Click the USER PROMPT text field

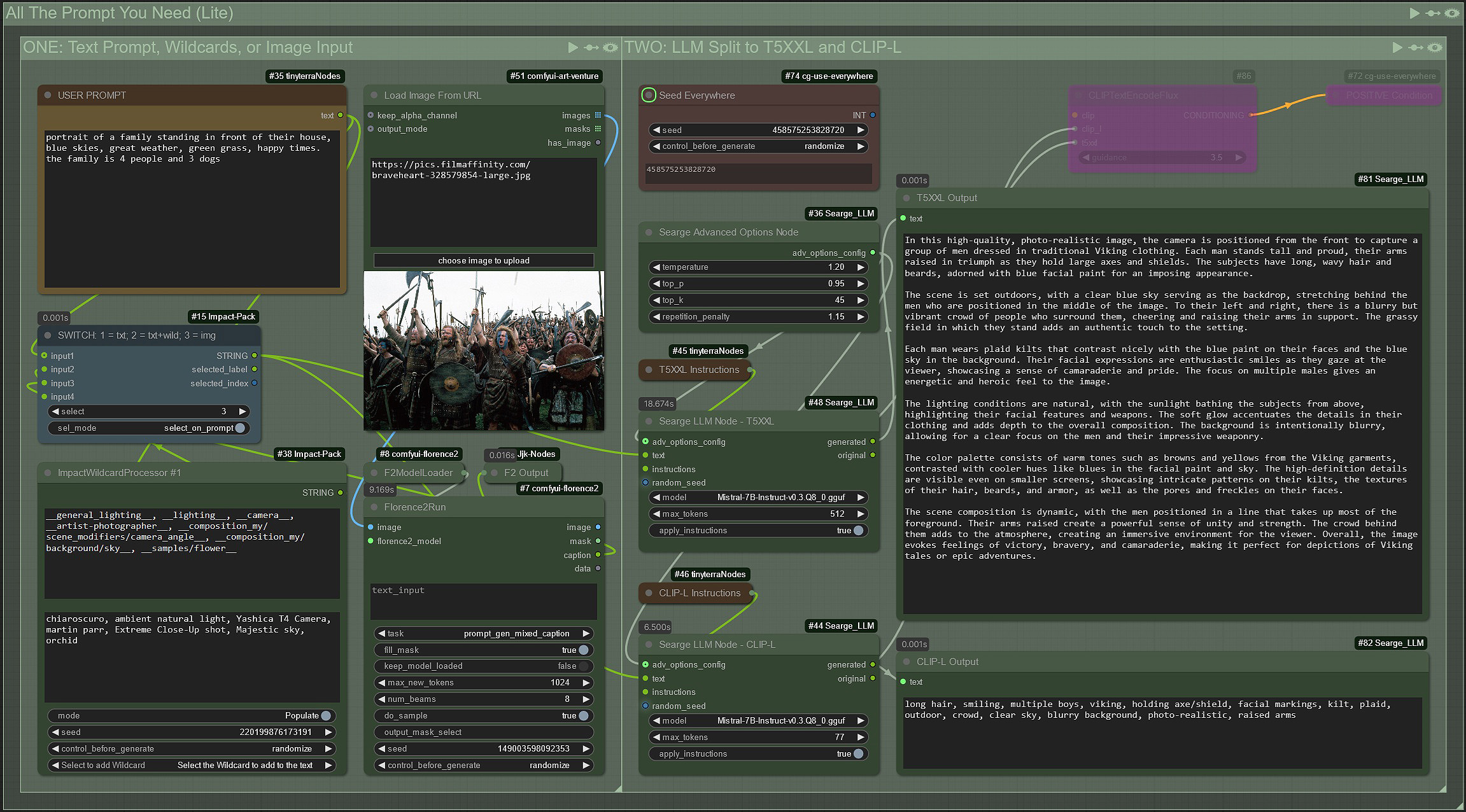191,204
